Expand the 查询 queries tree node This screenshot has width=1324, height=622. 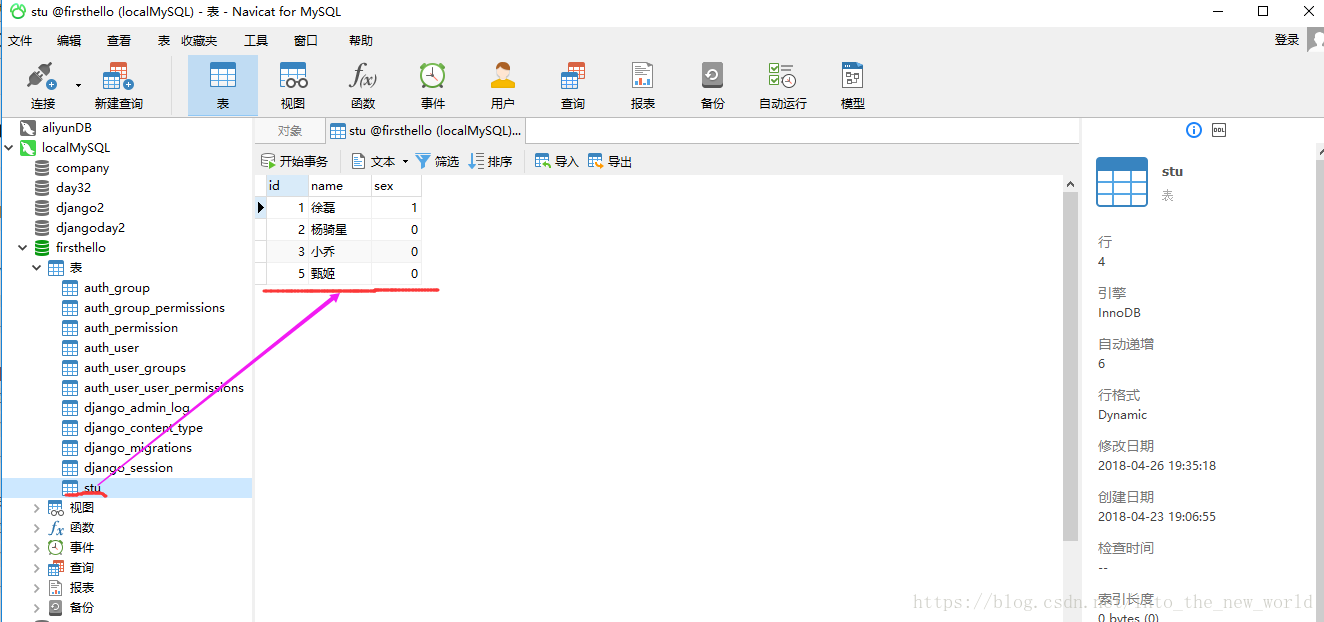(x=37, y=568)
